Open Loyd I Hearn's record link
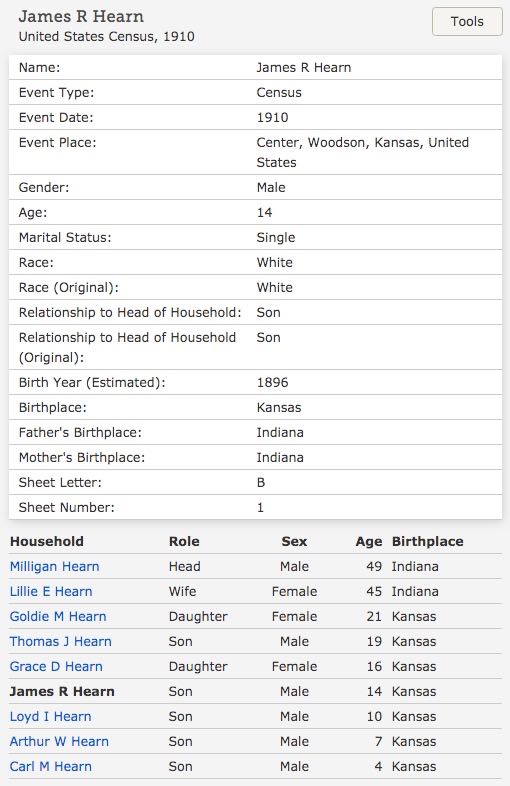 click(51, 717)
